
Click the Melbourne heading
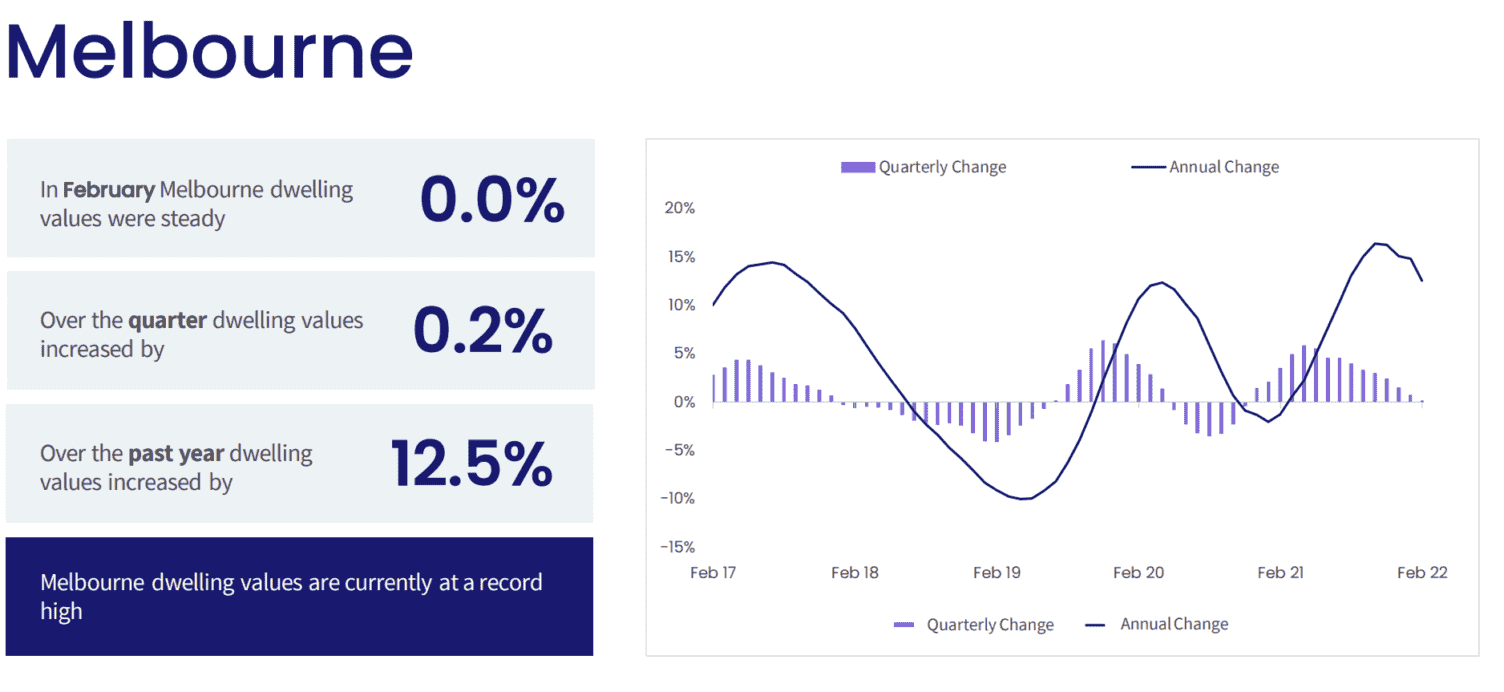(x=209, y=50)
